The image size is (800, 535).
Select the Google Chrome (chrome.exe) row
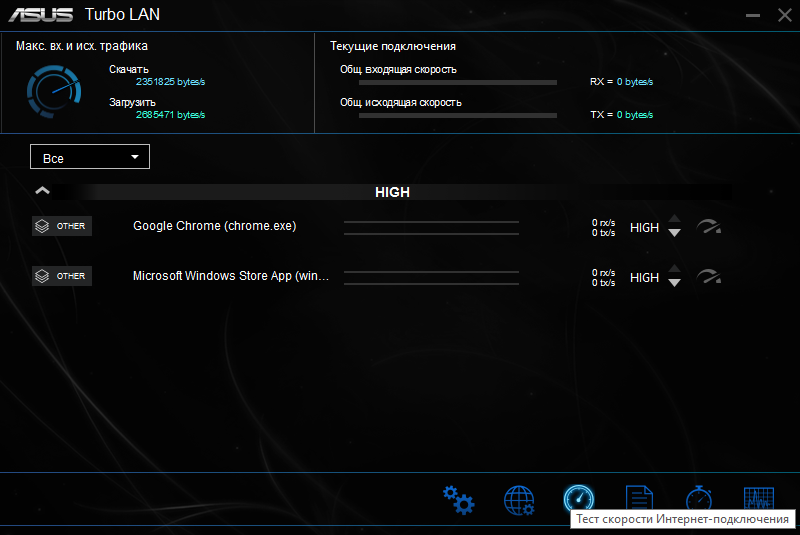click(x=378, y=226)
